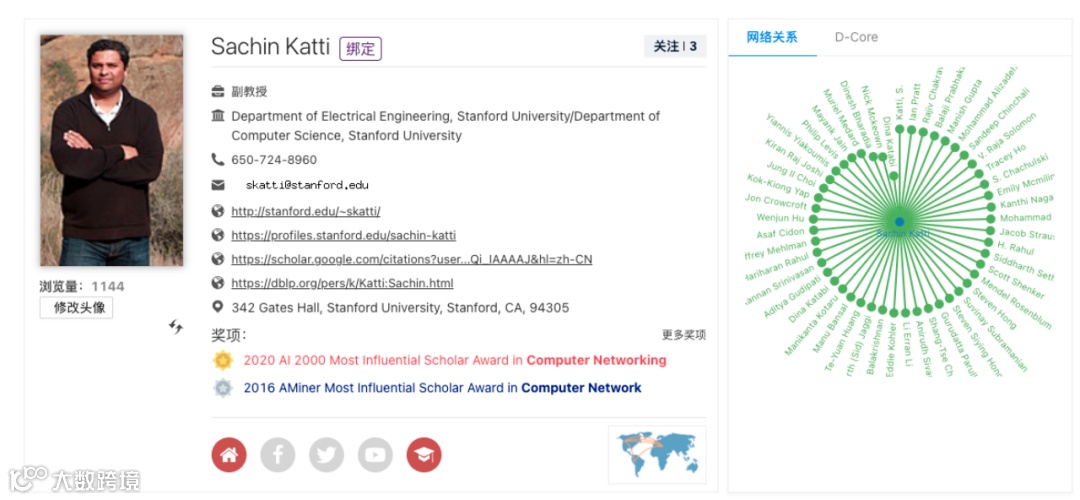
Task: Open the stanford.edu/~skatti/ homepage link
Action: click(x=306, y=211)
